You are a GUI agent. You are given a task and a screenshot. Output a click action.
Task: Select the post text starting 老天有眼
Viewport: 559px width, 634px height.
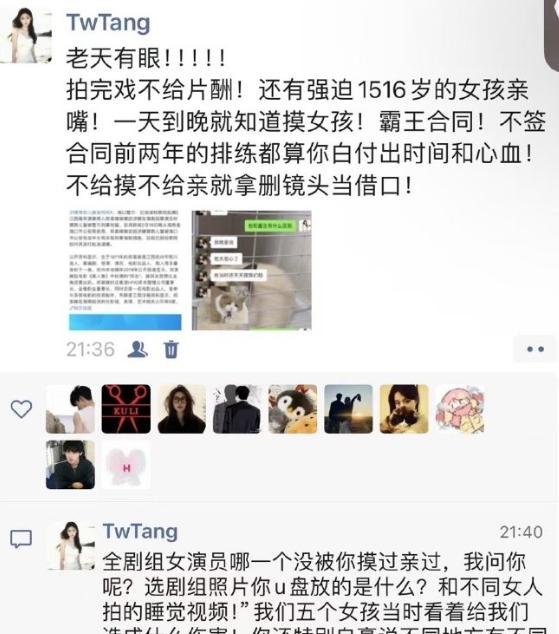click(306, 121)
